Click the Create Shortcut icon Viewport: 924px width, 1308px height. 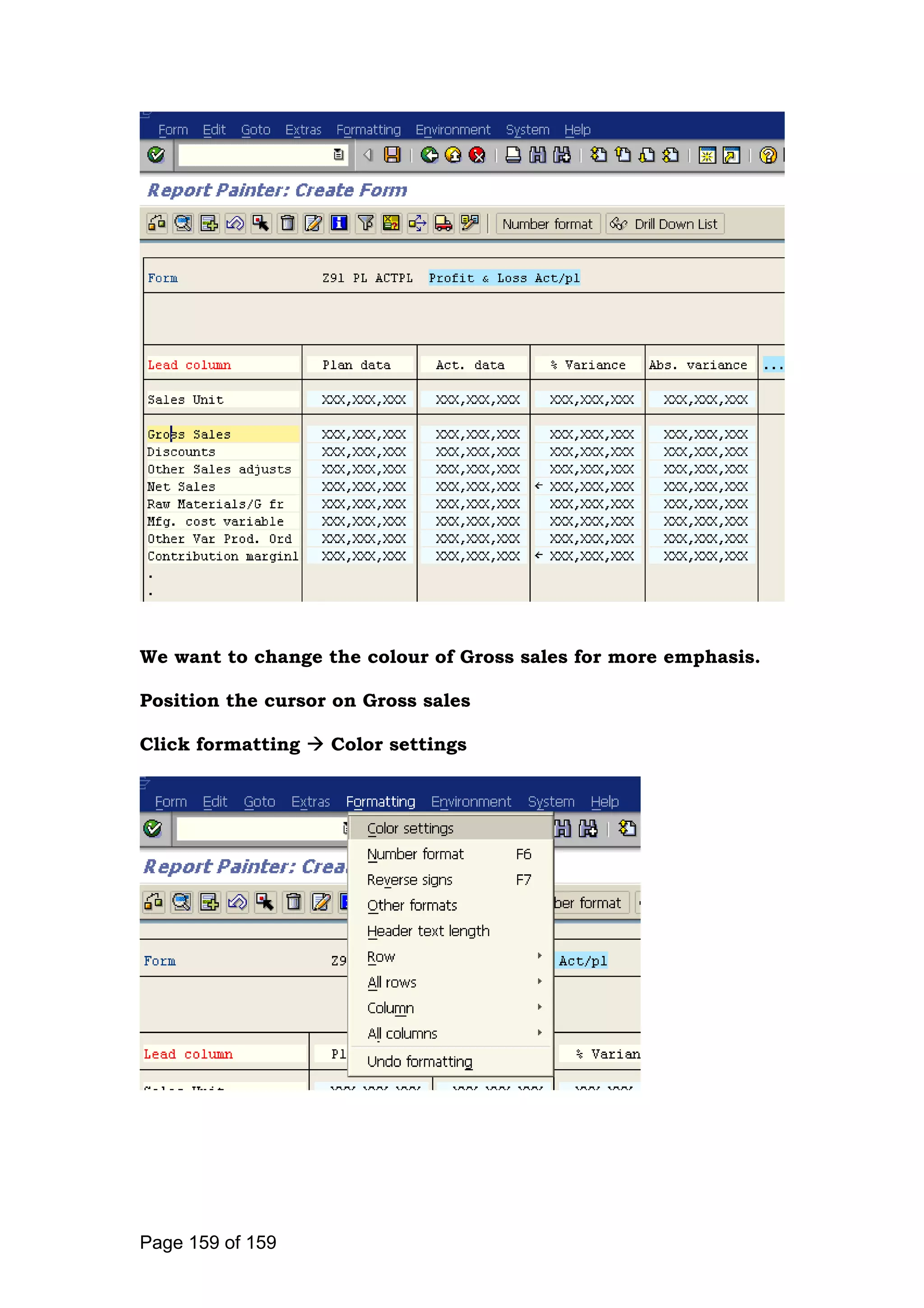coord(731,155)
